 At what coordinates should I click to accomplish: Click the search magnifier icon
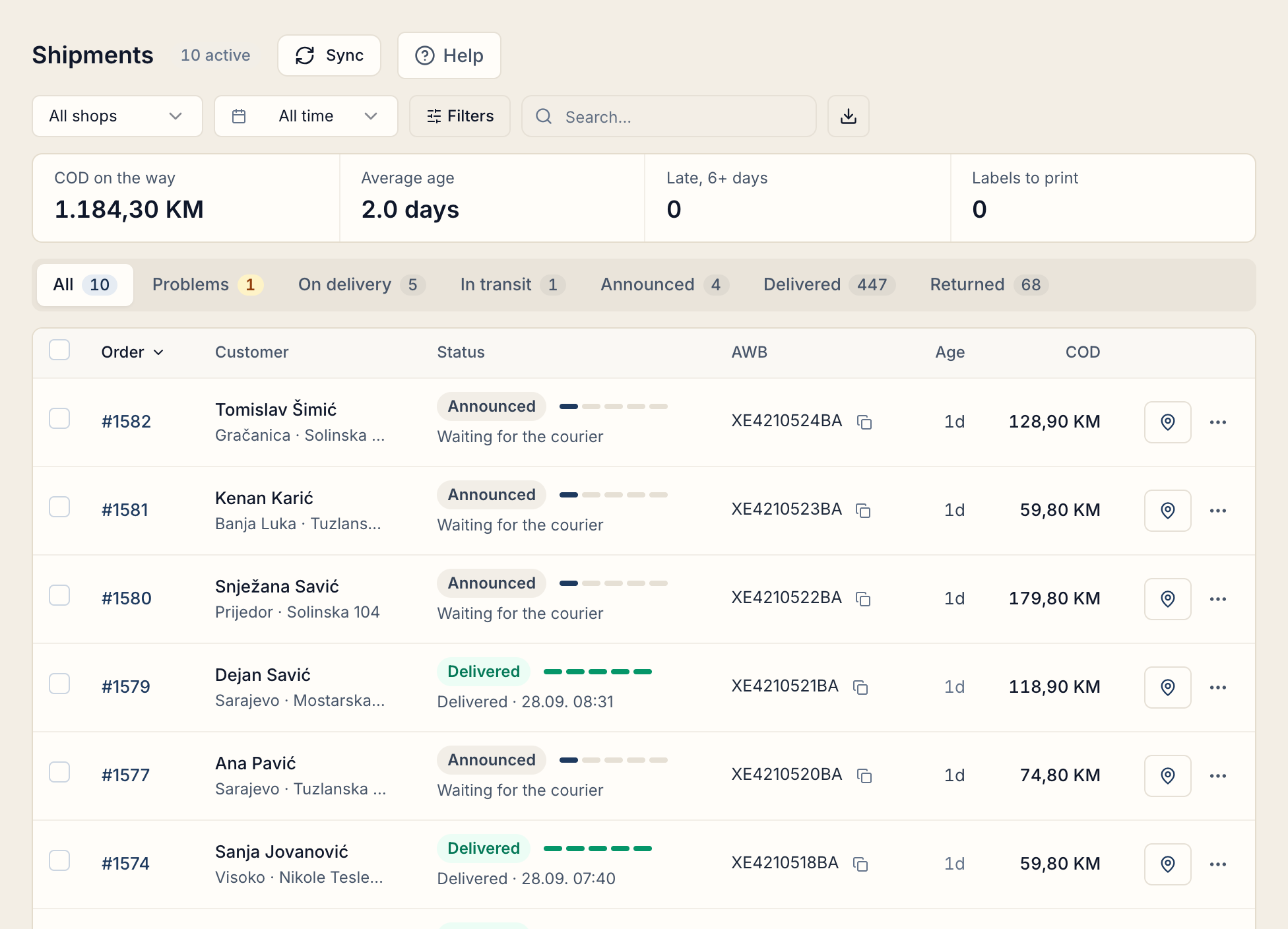[544, 117]
